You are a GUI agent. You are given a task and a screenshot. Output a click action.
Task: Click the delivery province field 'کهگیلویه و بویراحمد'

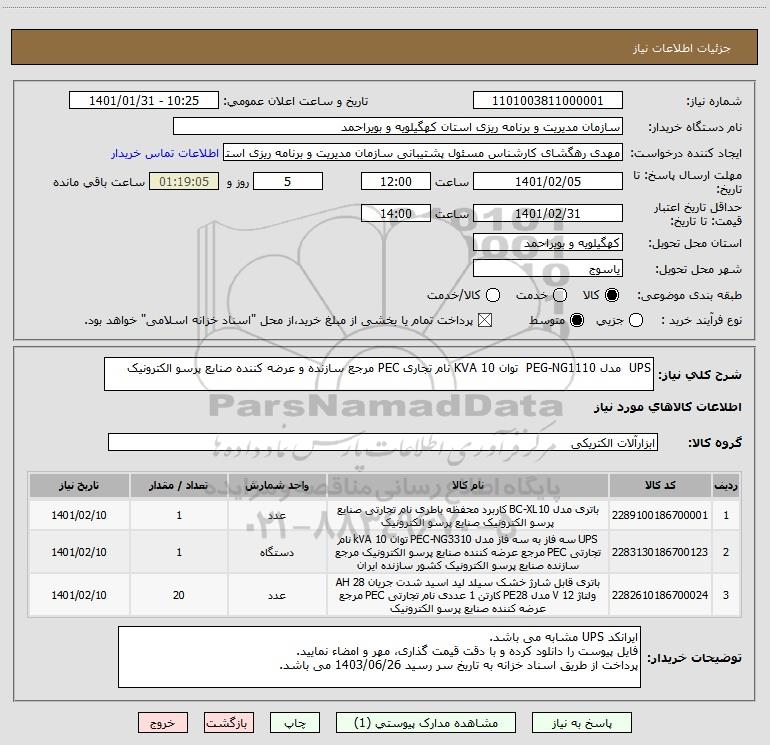[x=548, y=243]
